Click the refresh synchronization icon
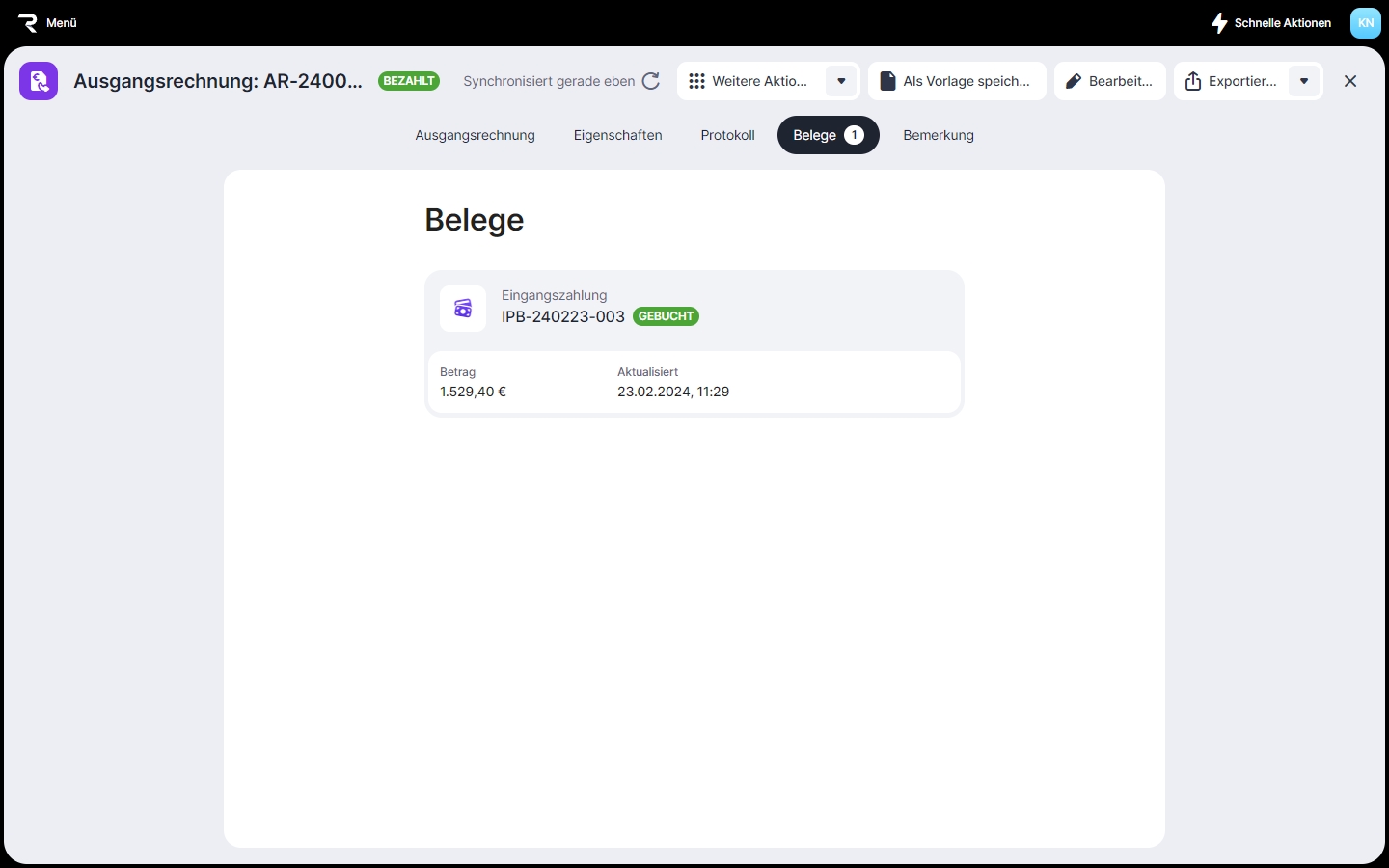This screenshot has width=1389, height=868. (651, 81)
